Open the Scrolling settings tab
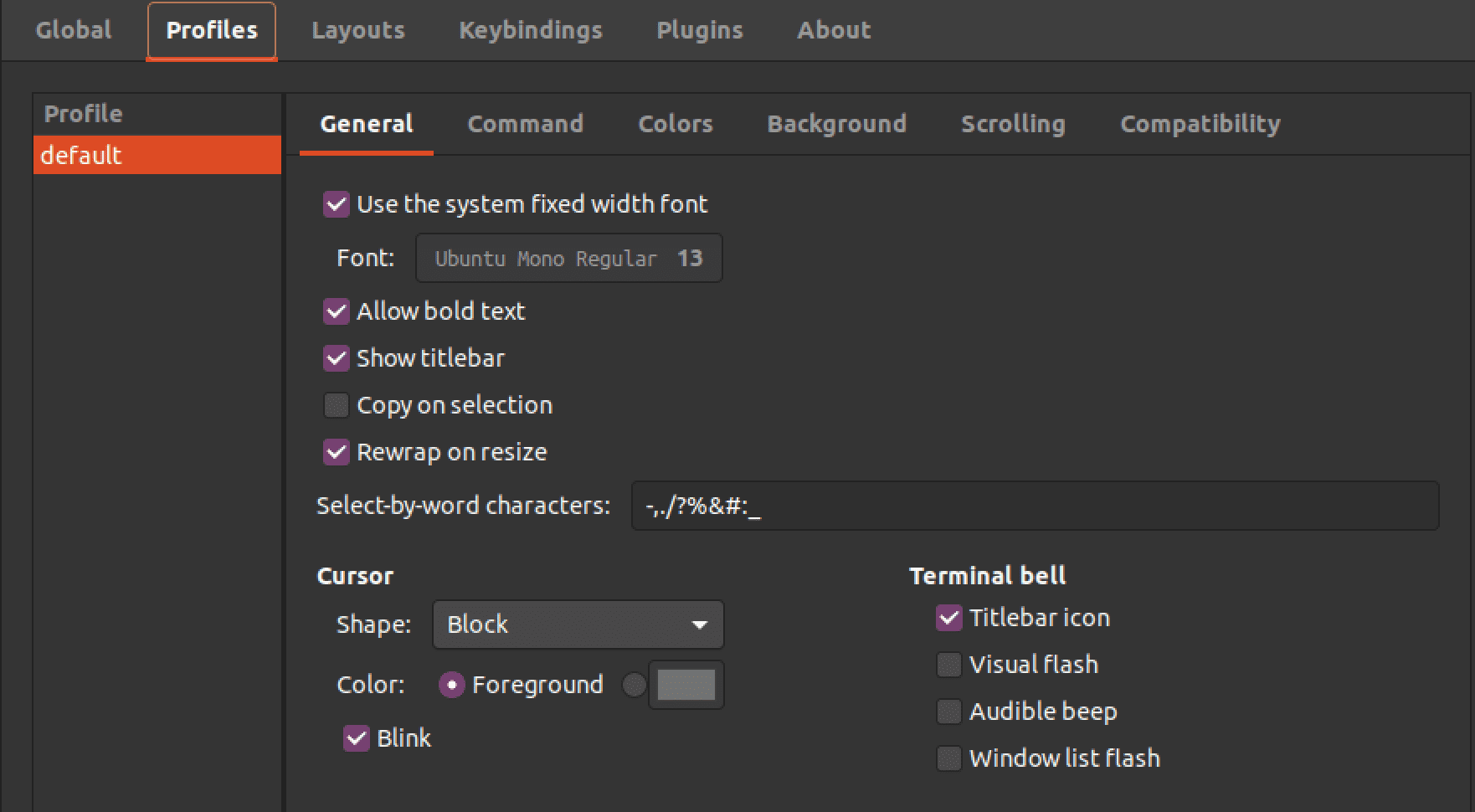This screenshot has height=812, width=1475. tap(1013, 124)
